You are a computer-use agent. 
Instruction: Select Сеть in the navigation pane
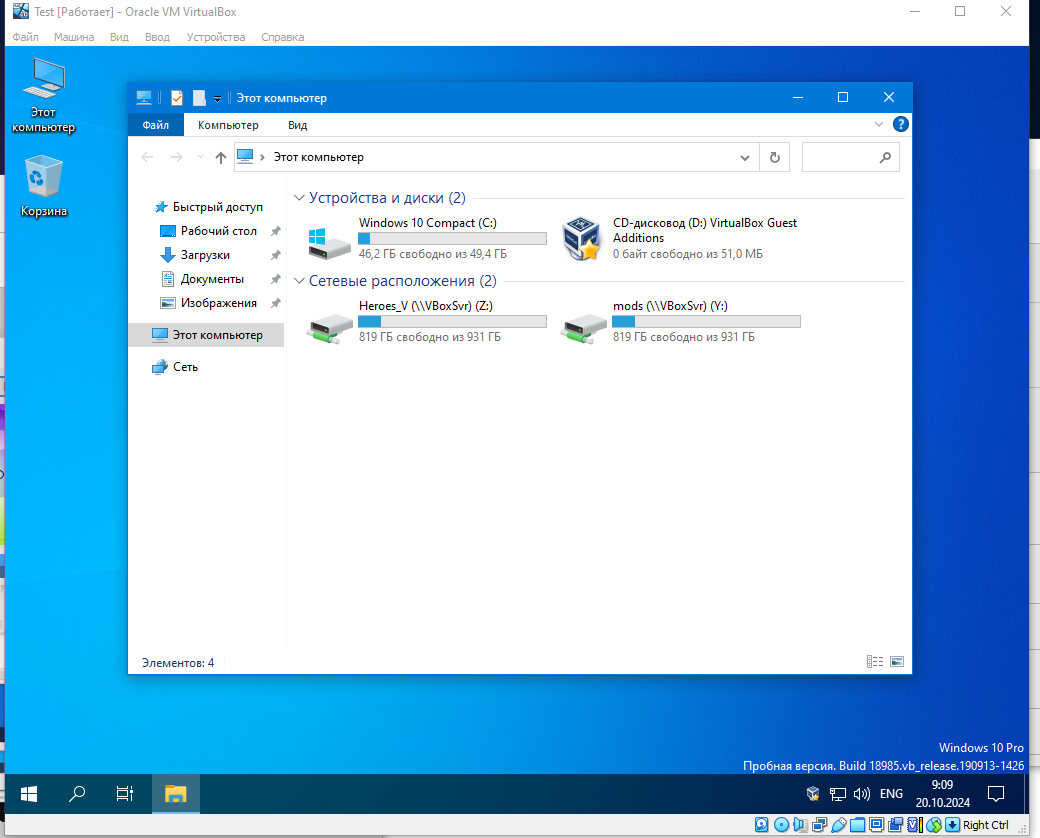pyautogui.click(x=175, y=367)
